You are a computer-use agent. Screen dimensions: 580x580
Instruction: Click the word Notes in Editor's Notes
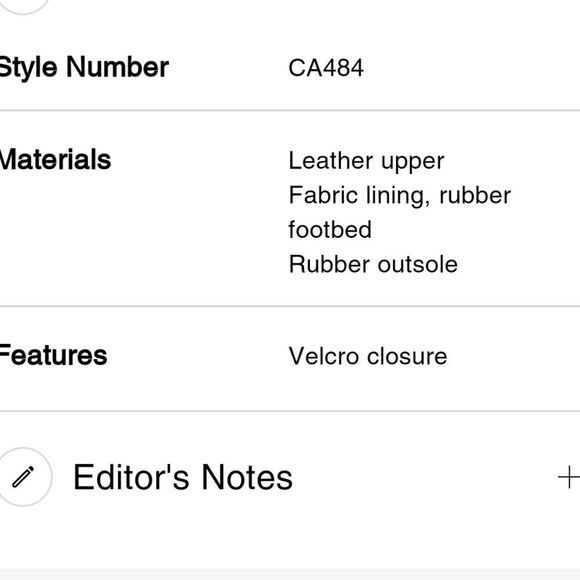click(247, 478)
